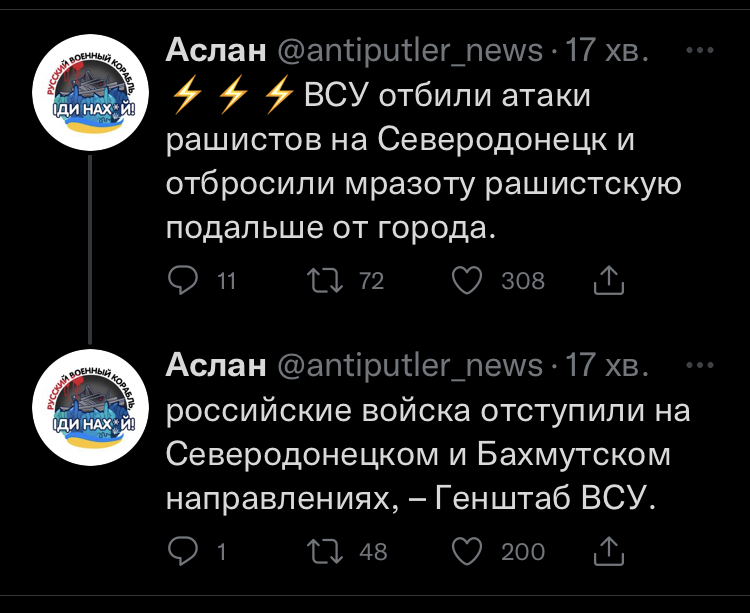Viewport: 750px width, 613px height.
Task: Open more options on the top tweet
Action: click(703, 49)
